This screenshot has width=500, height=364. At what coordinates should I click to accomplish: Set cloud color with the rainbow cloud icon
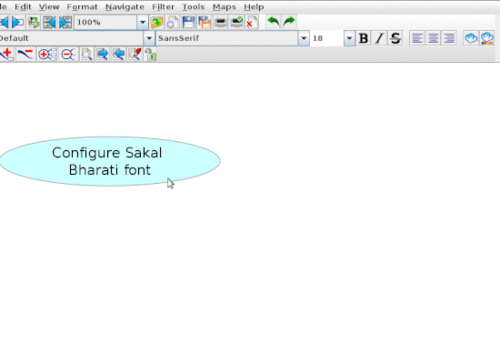coord(487,38)
